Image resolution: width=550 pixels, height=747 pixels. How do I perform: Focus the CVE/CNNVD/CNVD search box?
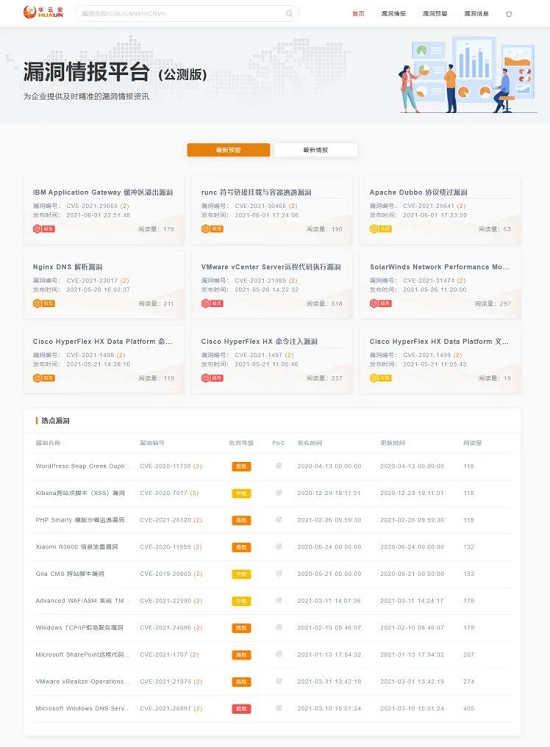click(x=187, y=14)
